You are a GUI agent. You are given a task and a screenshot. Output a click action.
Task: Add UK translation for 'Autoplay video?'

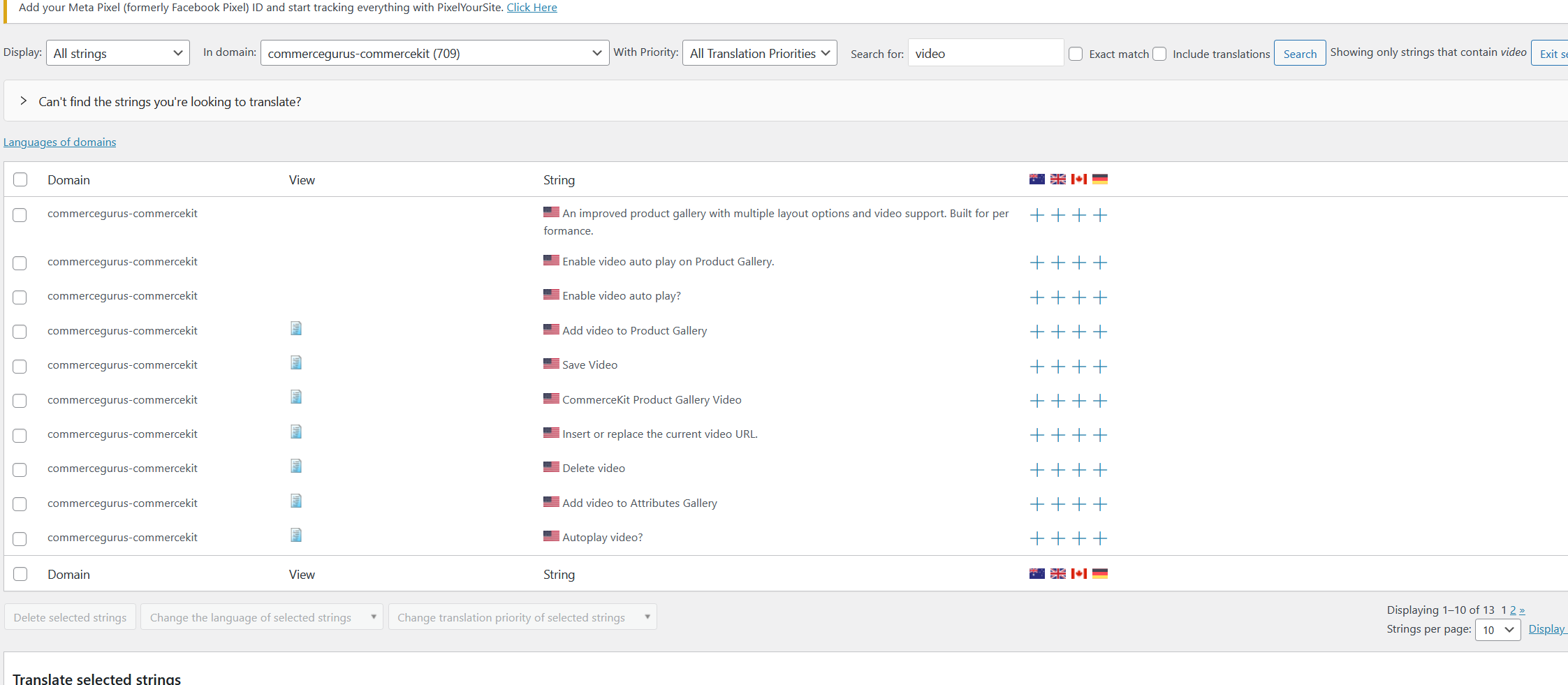pos(1058,538)
